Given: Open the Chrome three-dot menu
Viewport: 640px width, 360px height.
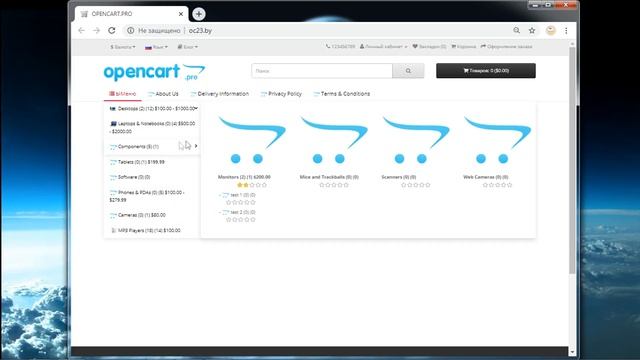Looking at the screenshot, I should pyautogui.click(x=566, y=31).
